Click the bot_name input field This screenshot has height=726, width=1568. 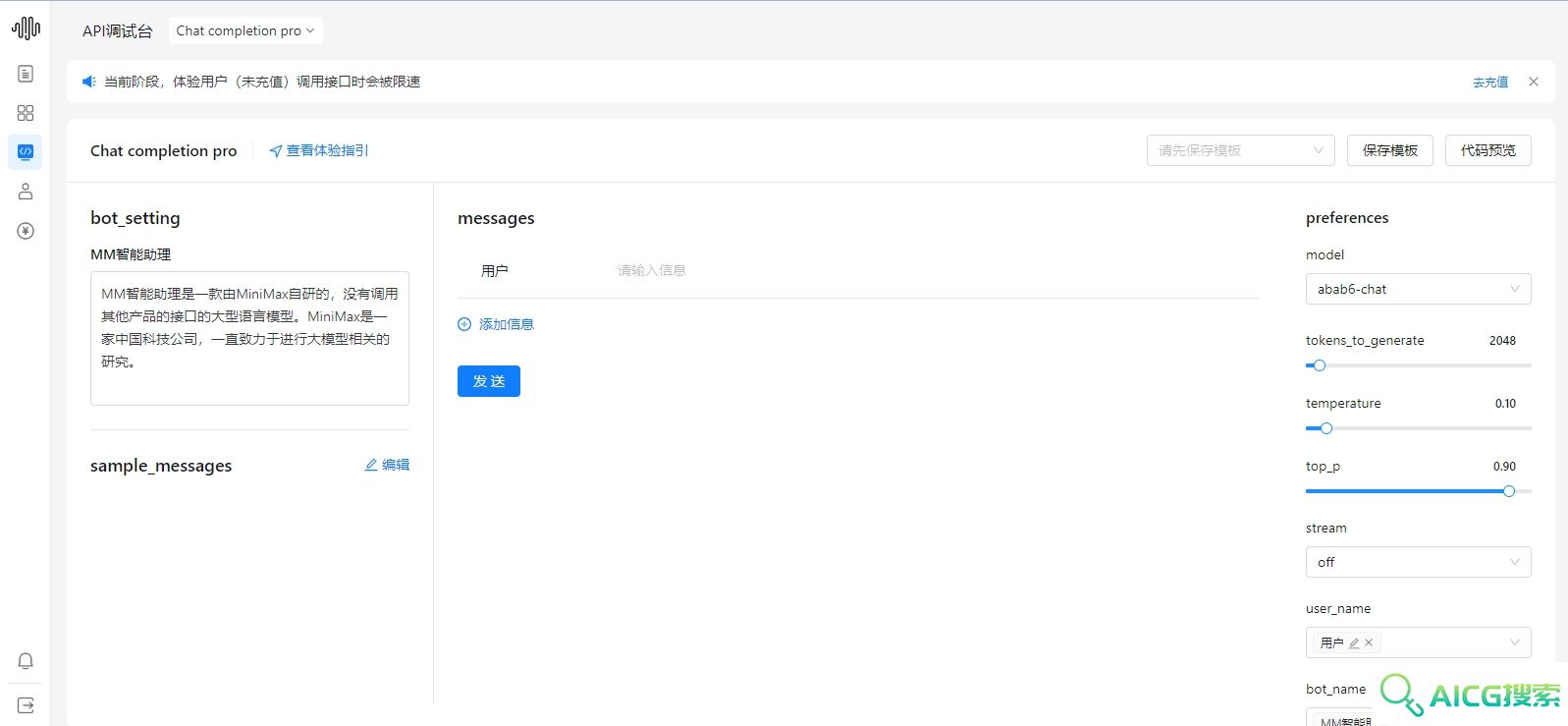click(1418, 717)
